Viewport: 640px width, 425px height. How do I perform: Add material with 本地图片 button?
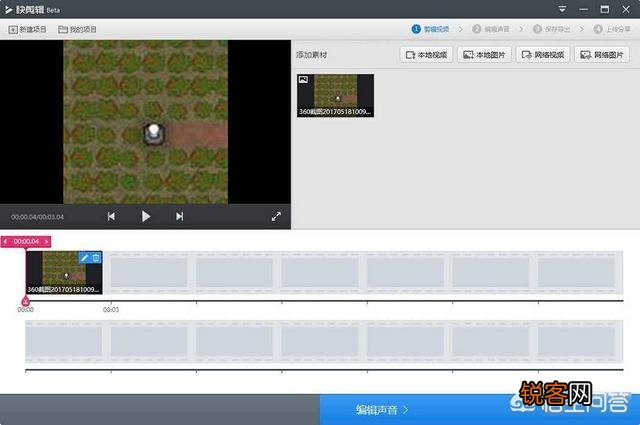click(x=484, y=55)
